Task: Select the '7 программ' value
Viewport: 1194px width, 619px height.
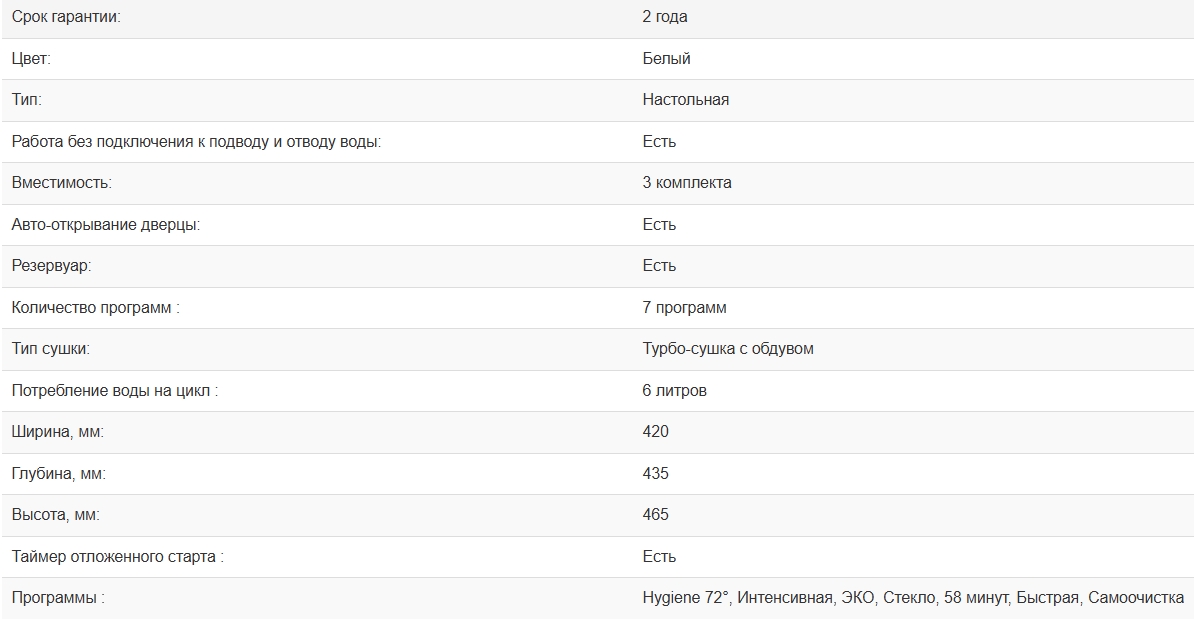Action: (684, 308)
